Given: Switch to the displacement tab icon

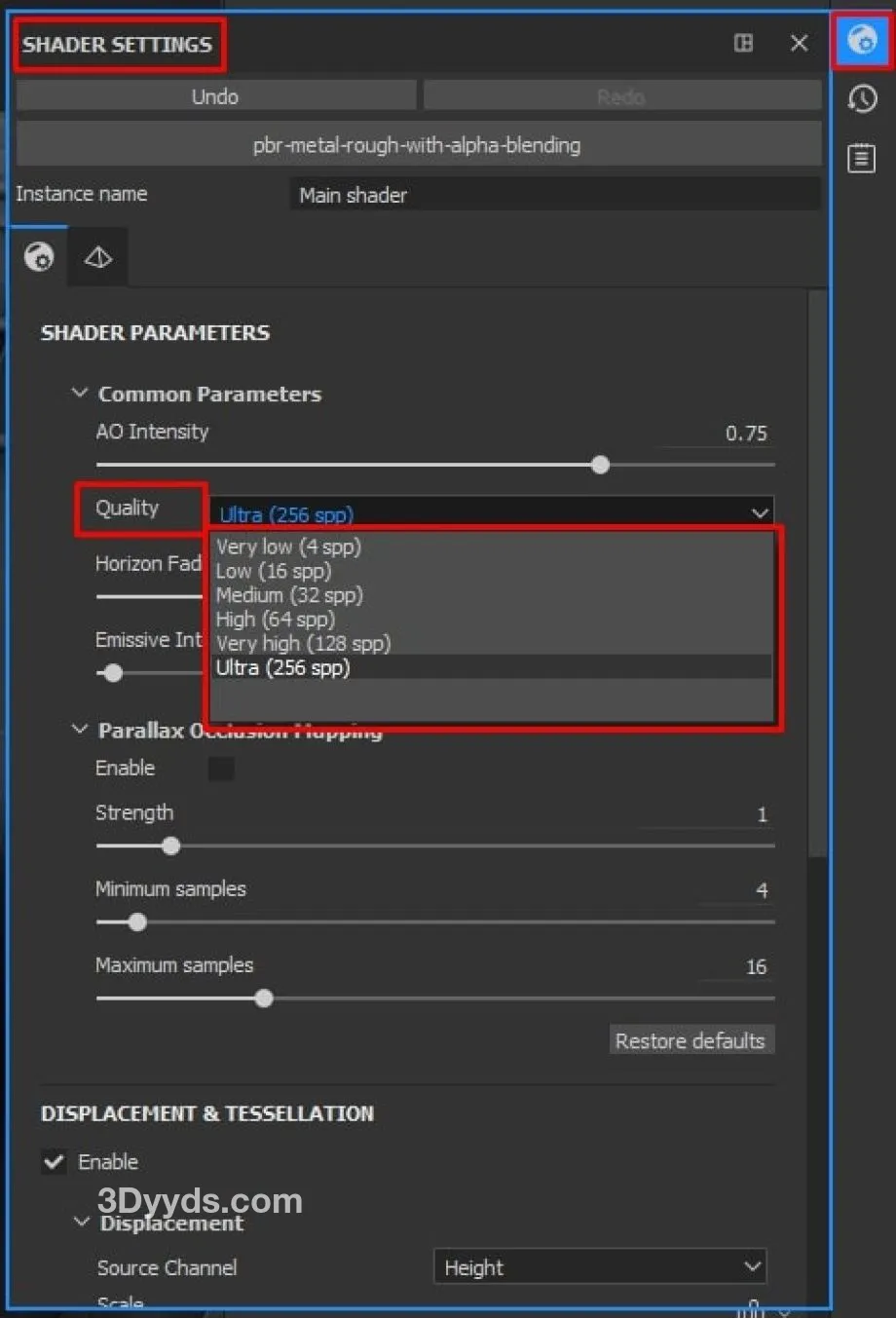Looking at the screenshot, I should (98, 257).
